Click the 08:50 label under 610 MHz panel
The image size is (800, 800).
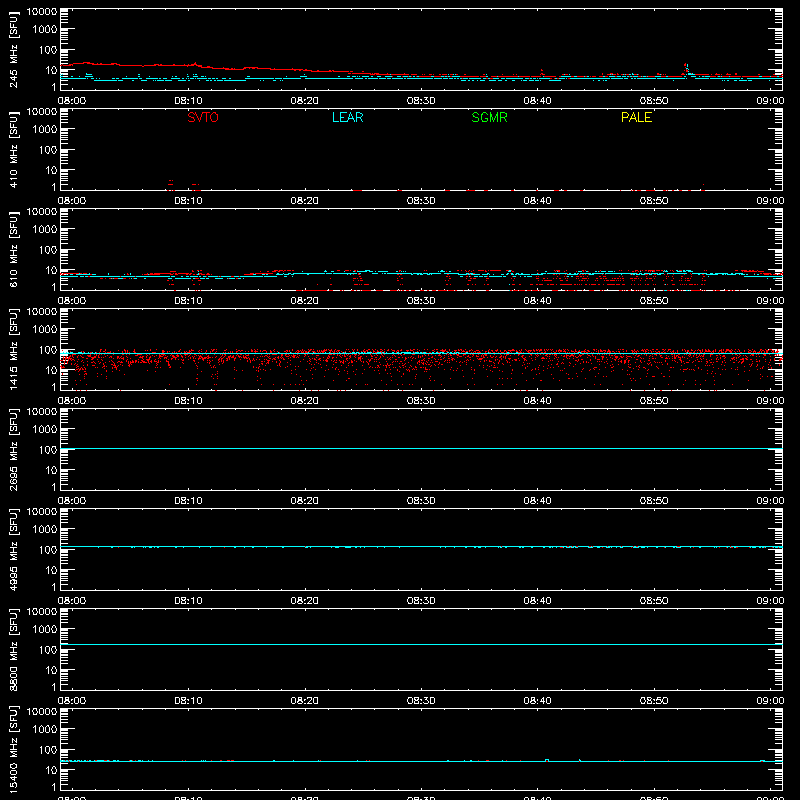pyautogui.click(x=654, y=301)
